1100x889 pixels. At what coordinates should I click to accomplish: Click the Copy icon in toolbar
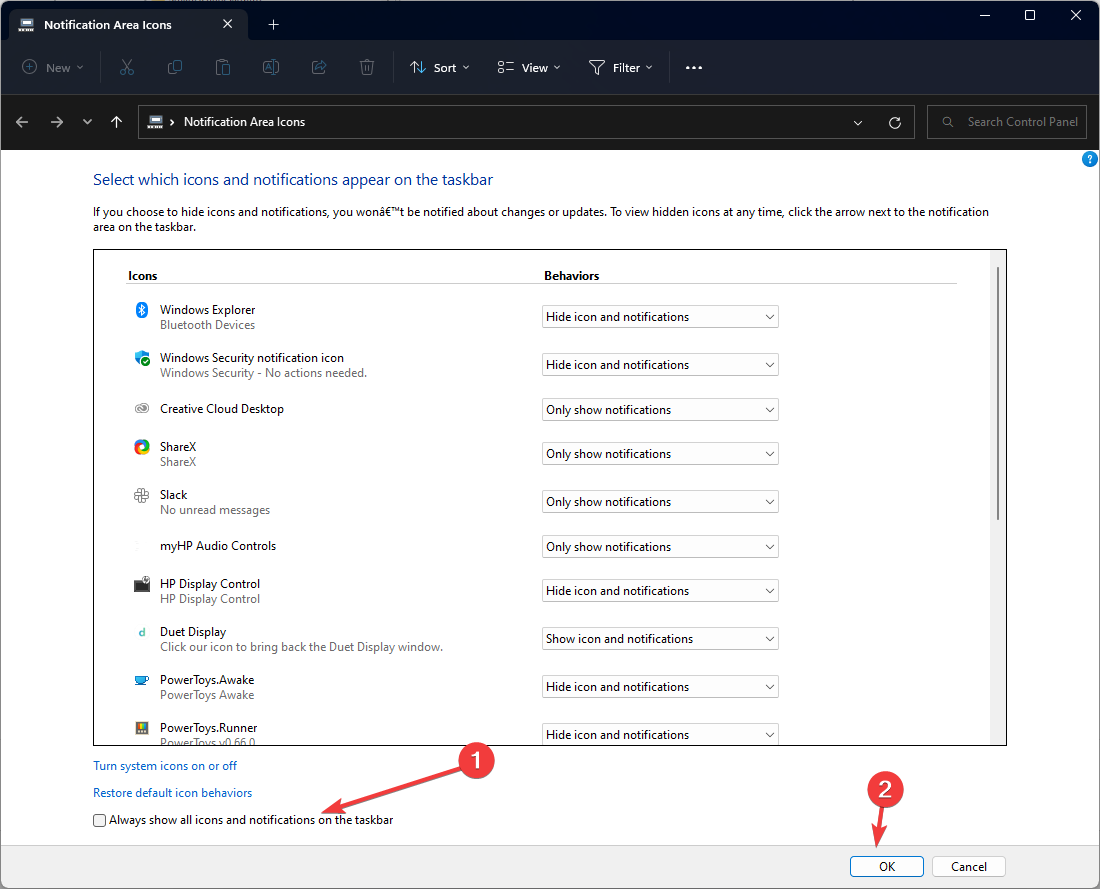point(175,67)
